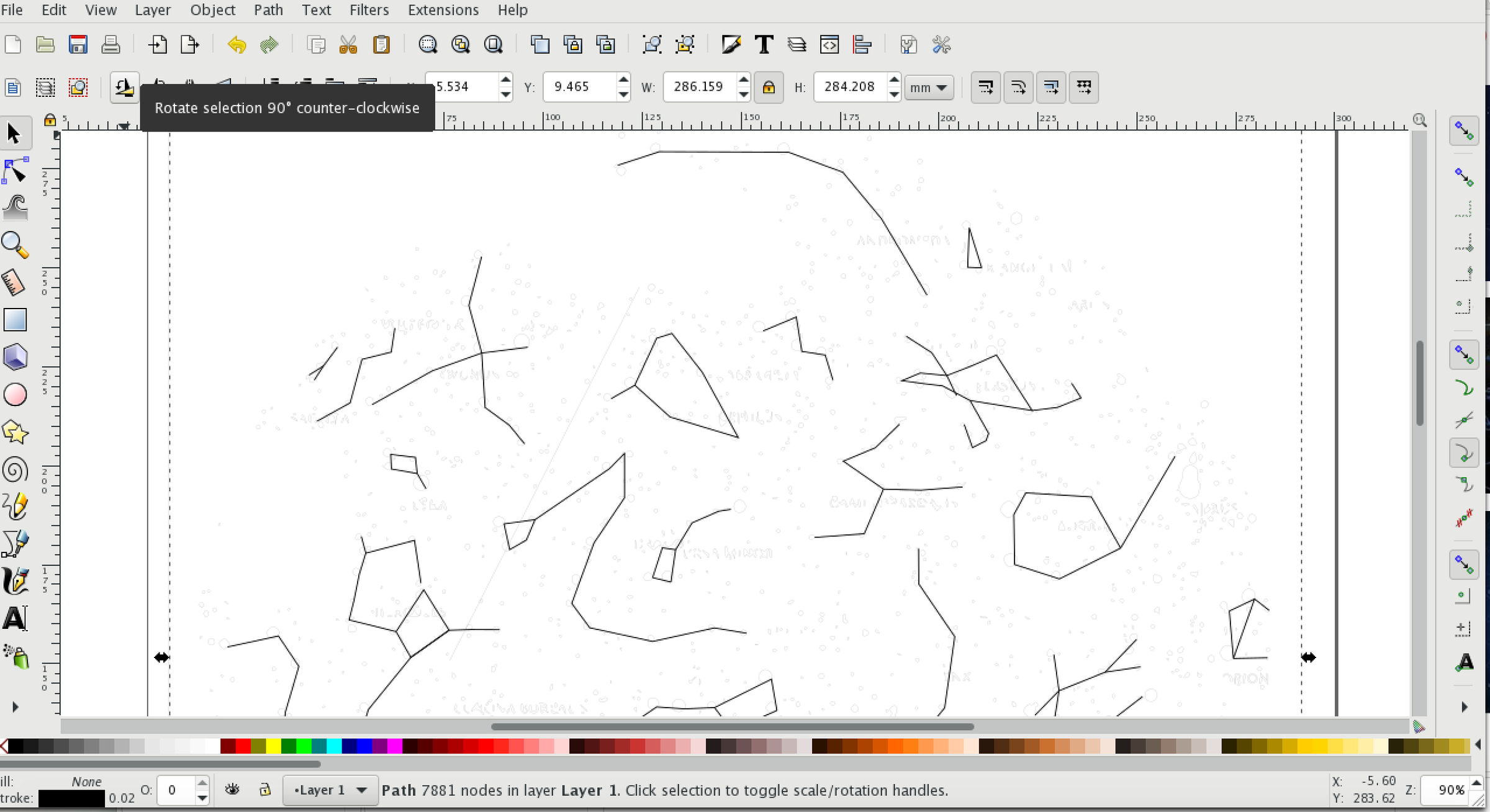Viewport: 1490px width, 812px height.
Task: Open the Layer menu
Action: click(x=153, y=10)
